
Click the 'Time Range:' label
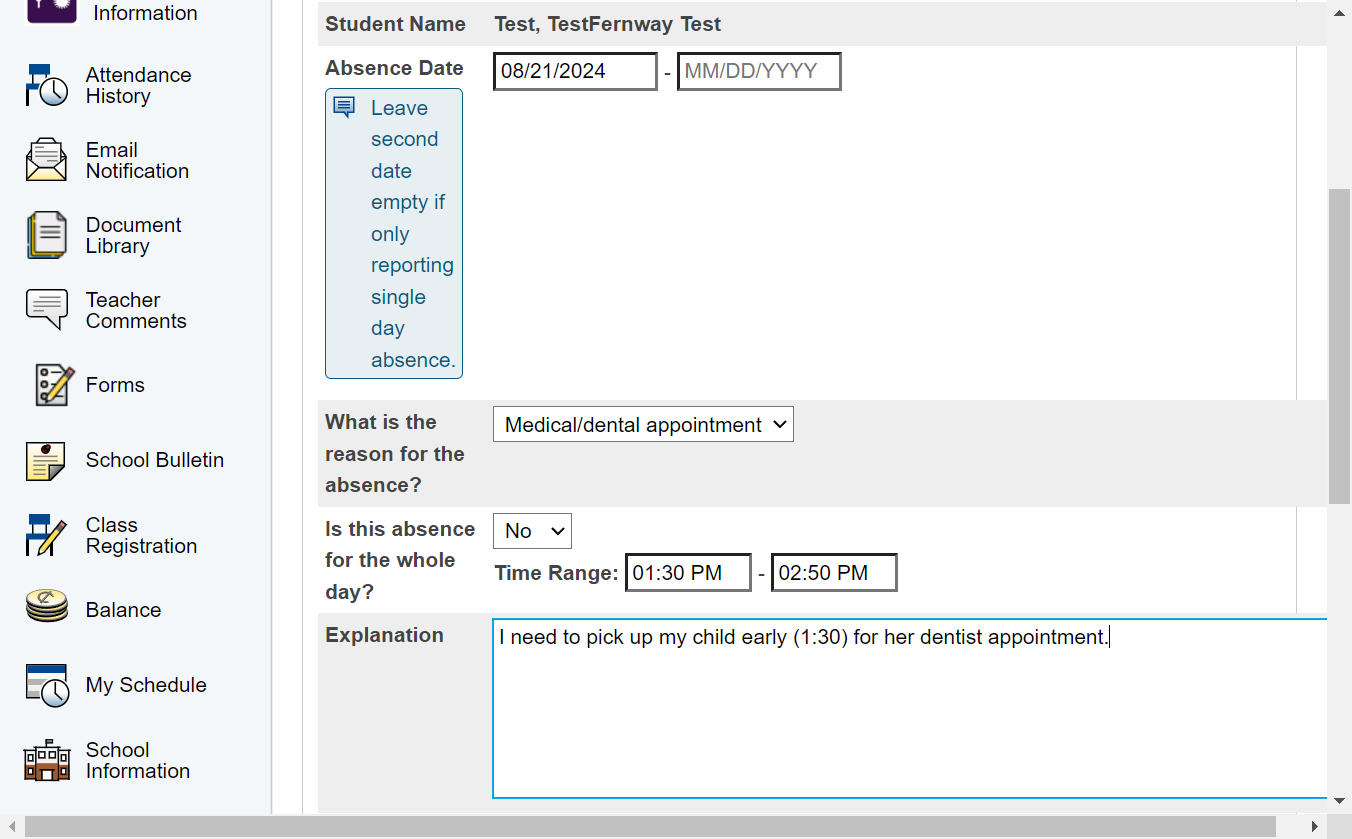pos(557,573)
